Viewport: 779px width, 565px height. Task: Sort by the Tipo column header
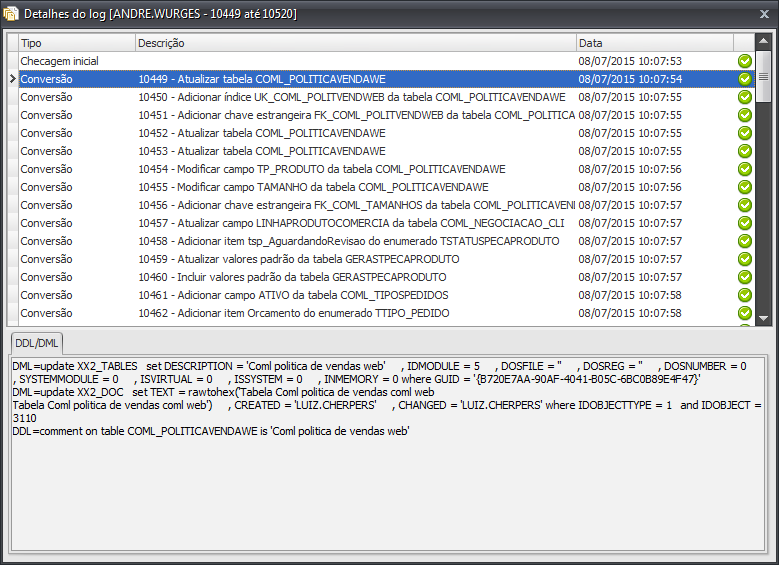[76, 43]
